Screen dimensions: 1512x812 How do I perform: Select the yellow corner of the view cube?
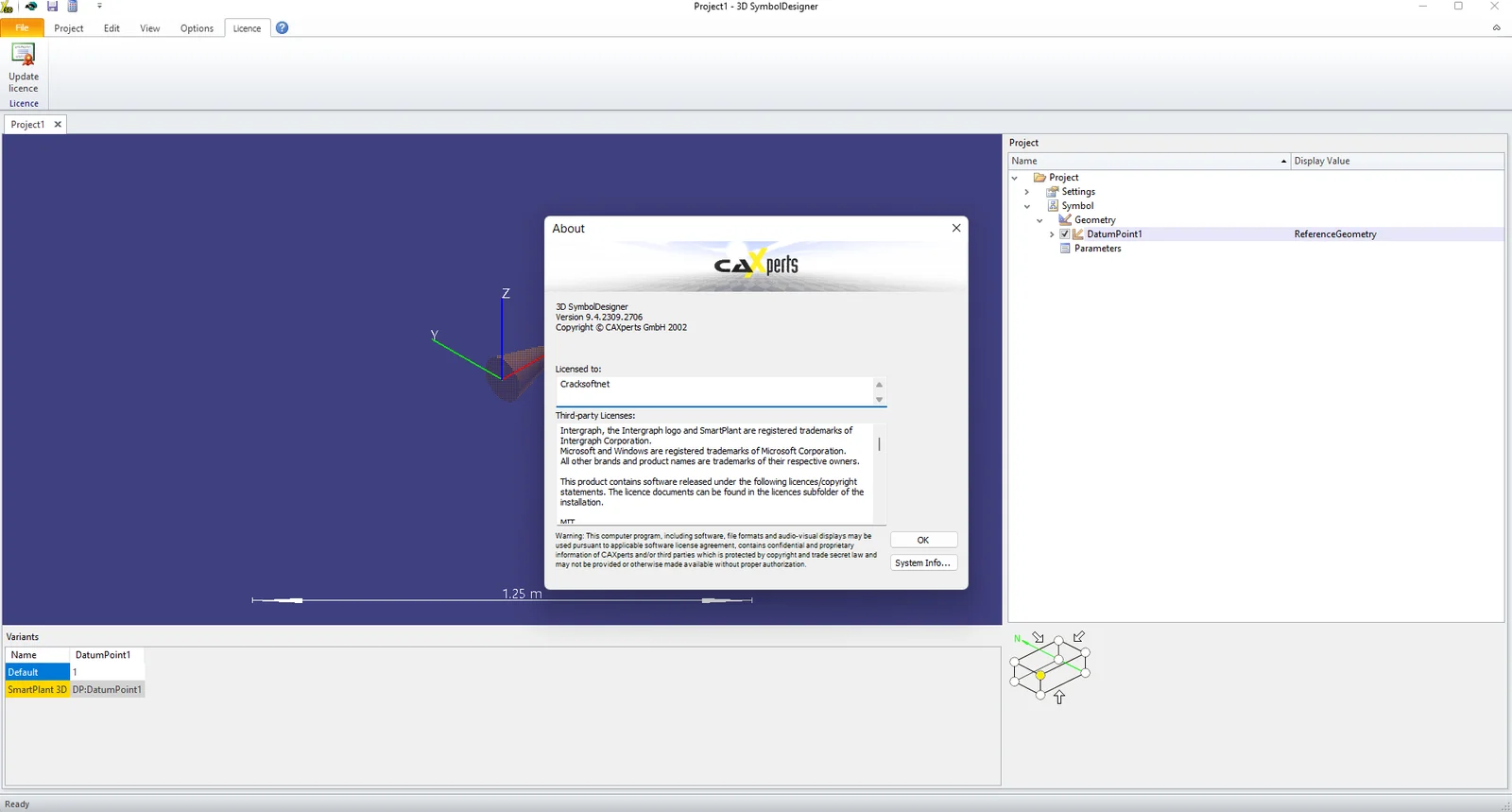(1040, 675)
